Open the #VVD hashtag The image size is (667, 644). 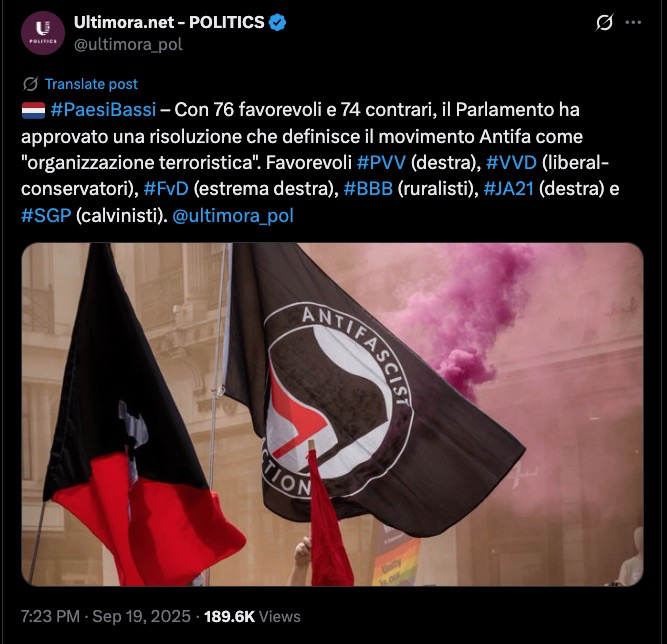(511, 162)
